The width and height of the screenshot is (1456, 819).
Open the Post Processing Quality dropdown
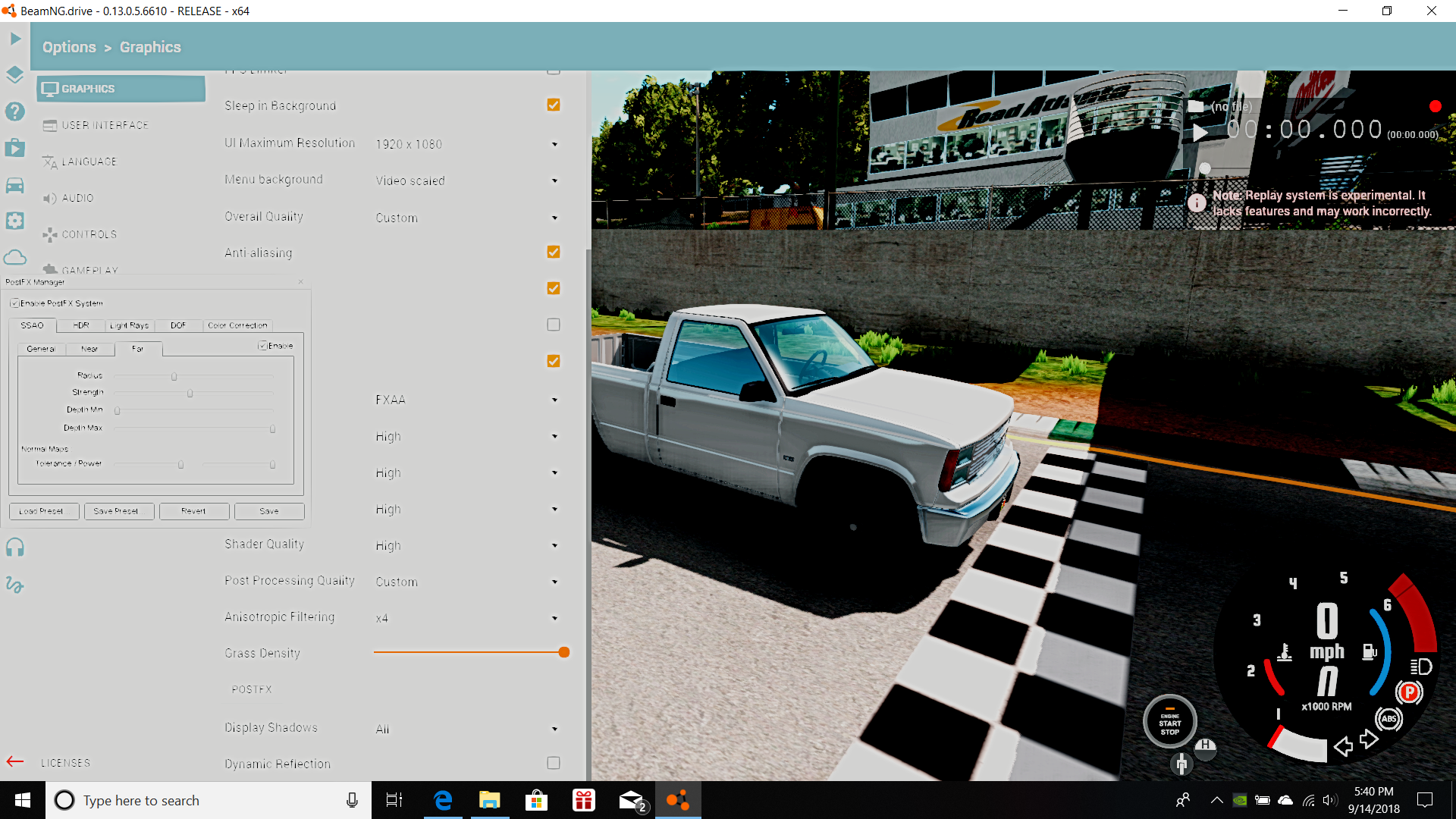click(x=467, y=582)
